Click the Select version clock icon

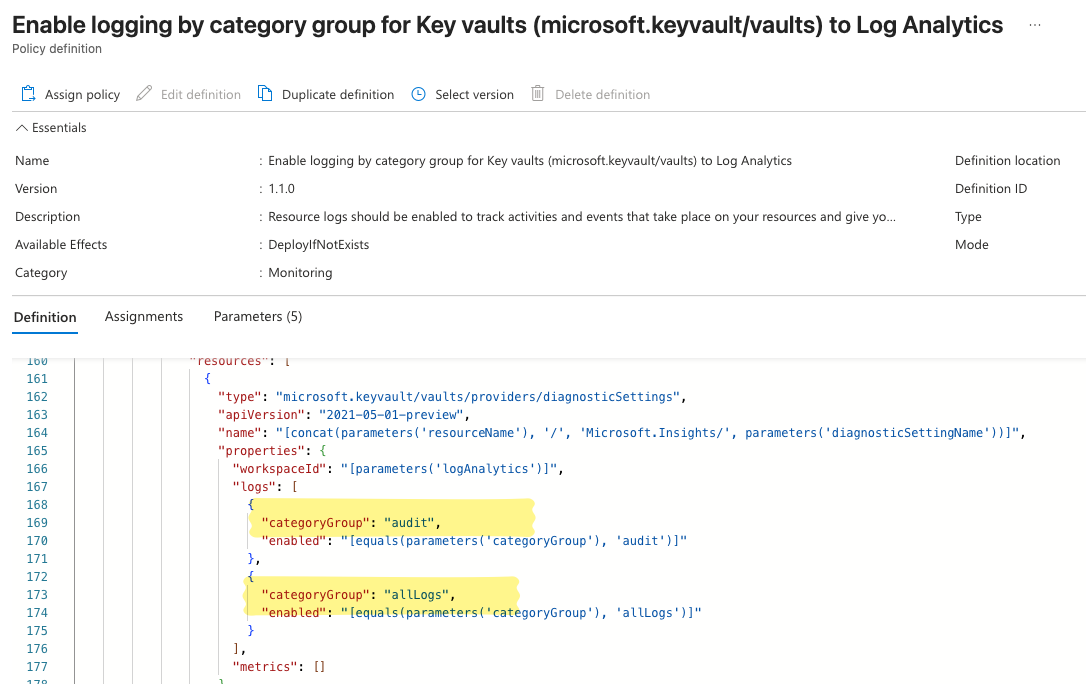click(x=418, y=94)
